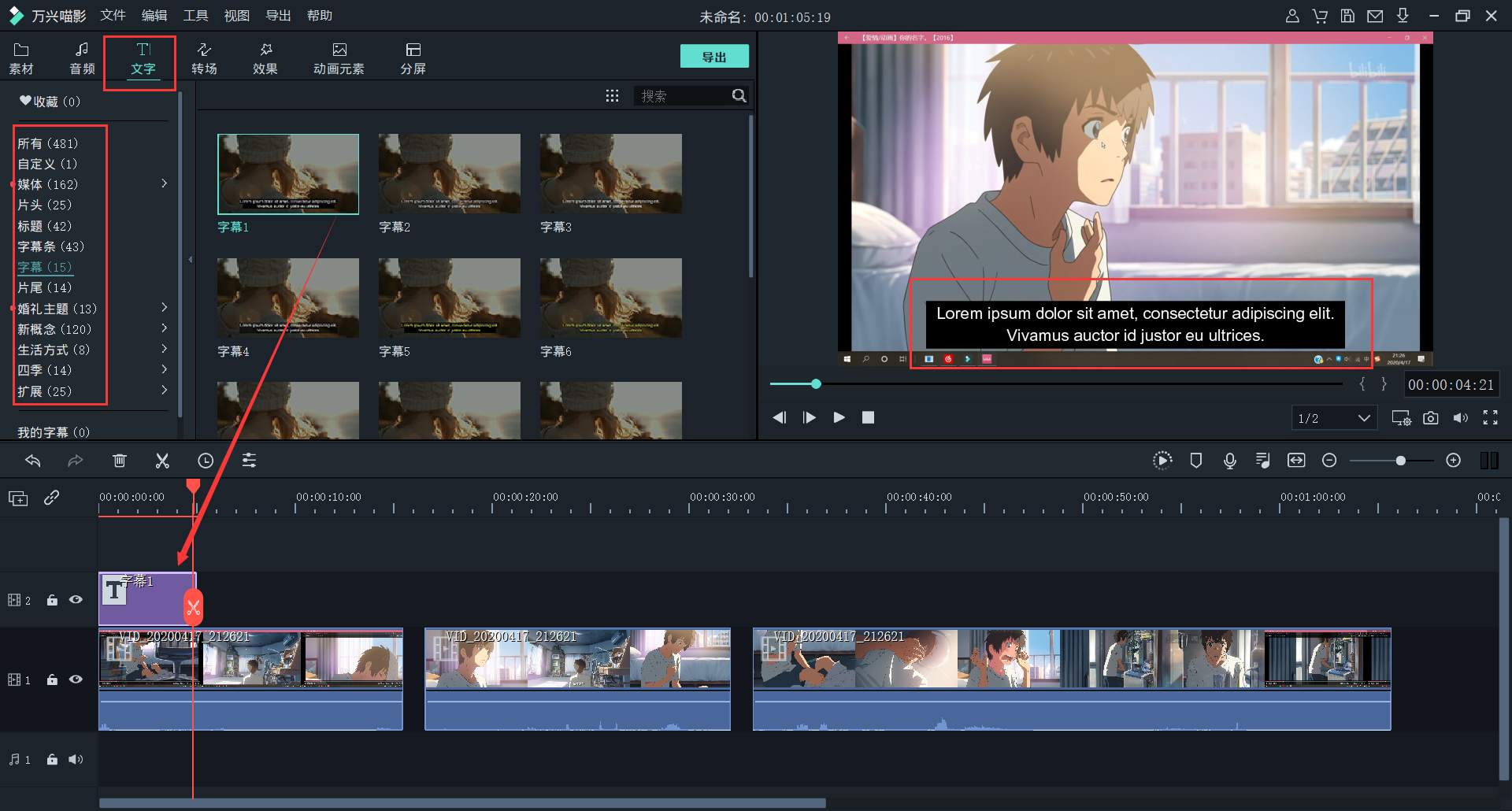Expand the 新概念 (120) category
Image resolution: width=1512 pixels, height=811 pixels.
164,328
